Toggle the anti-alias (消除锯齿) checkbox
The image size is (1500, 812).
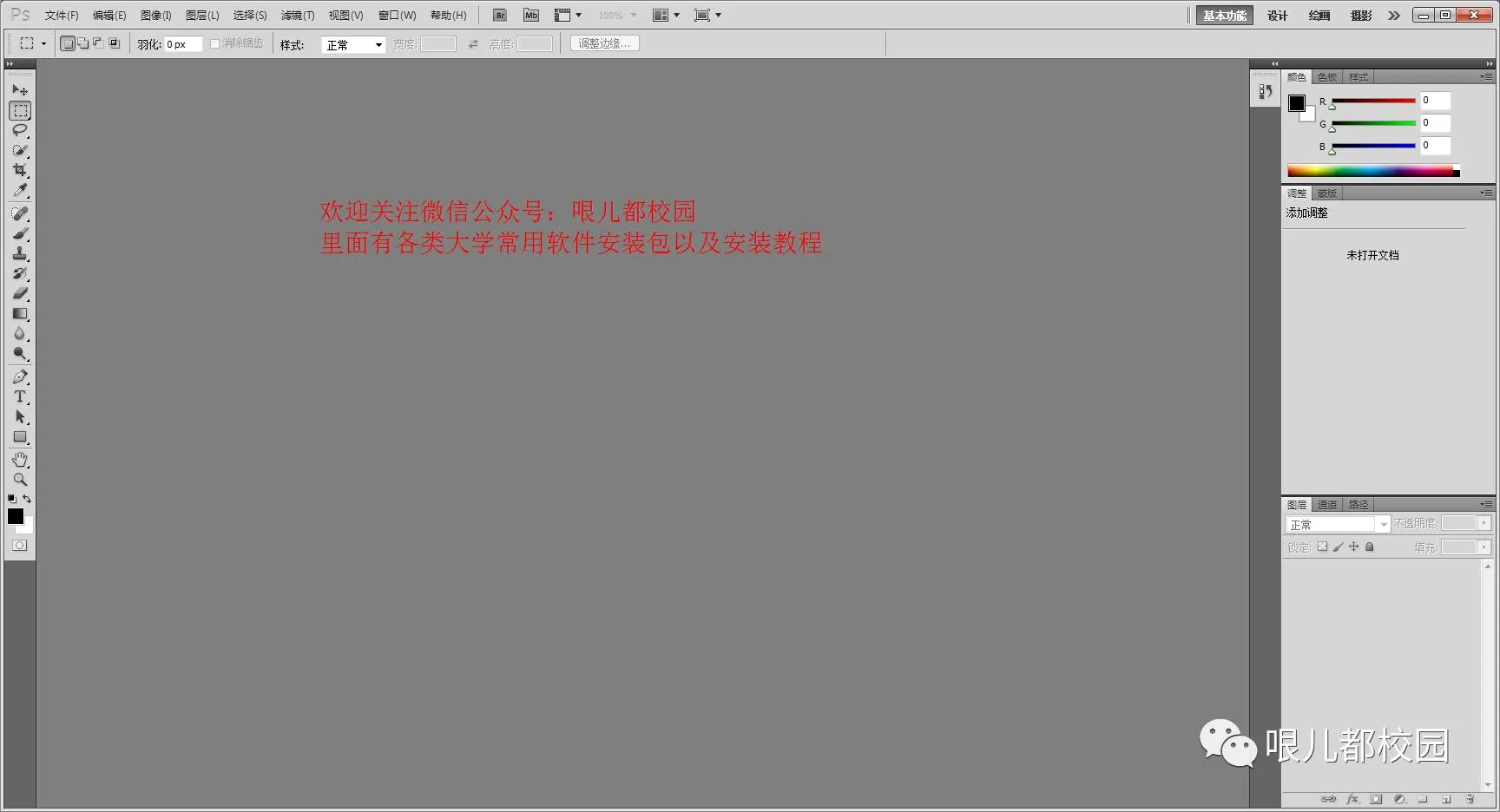[214, 43]
